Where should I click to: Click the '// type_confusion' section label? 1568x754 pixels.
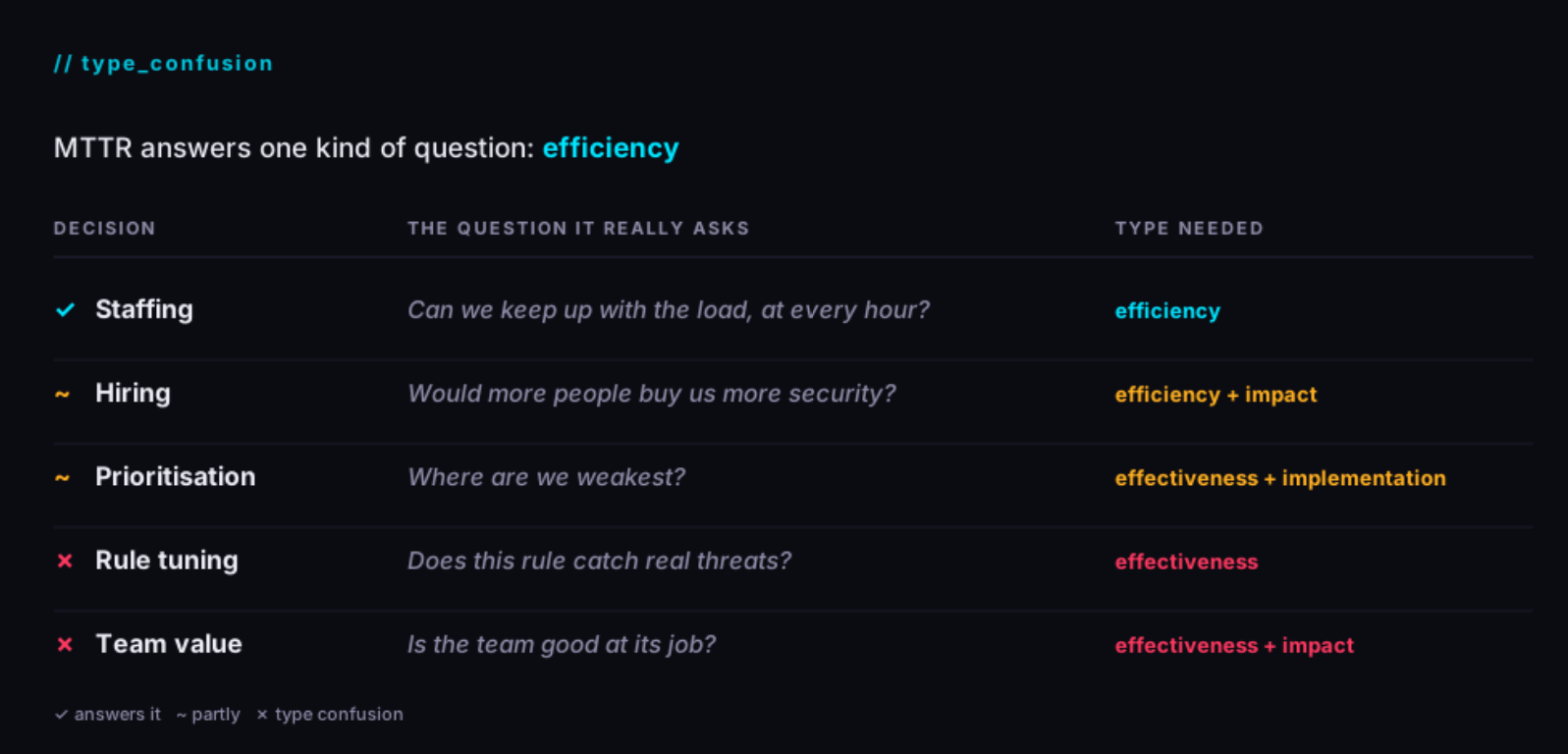coord(163,64)
